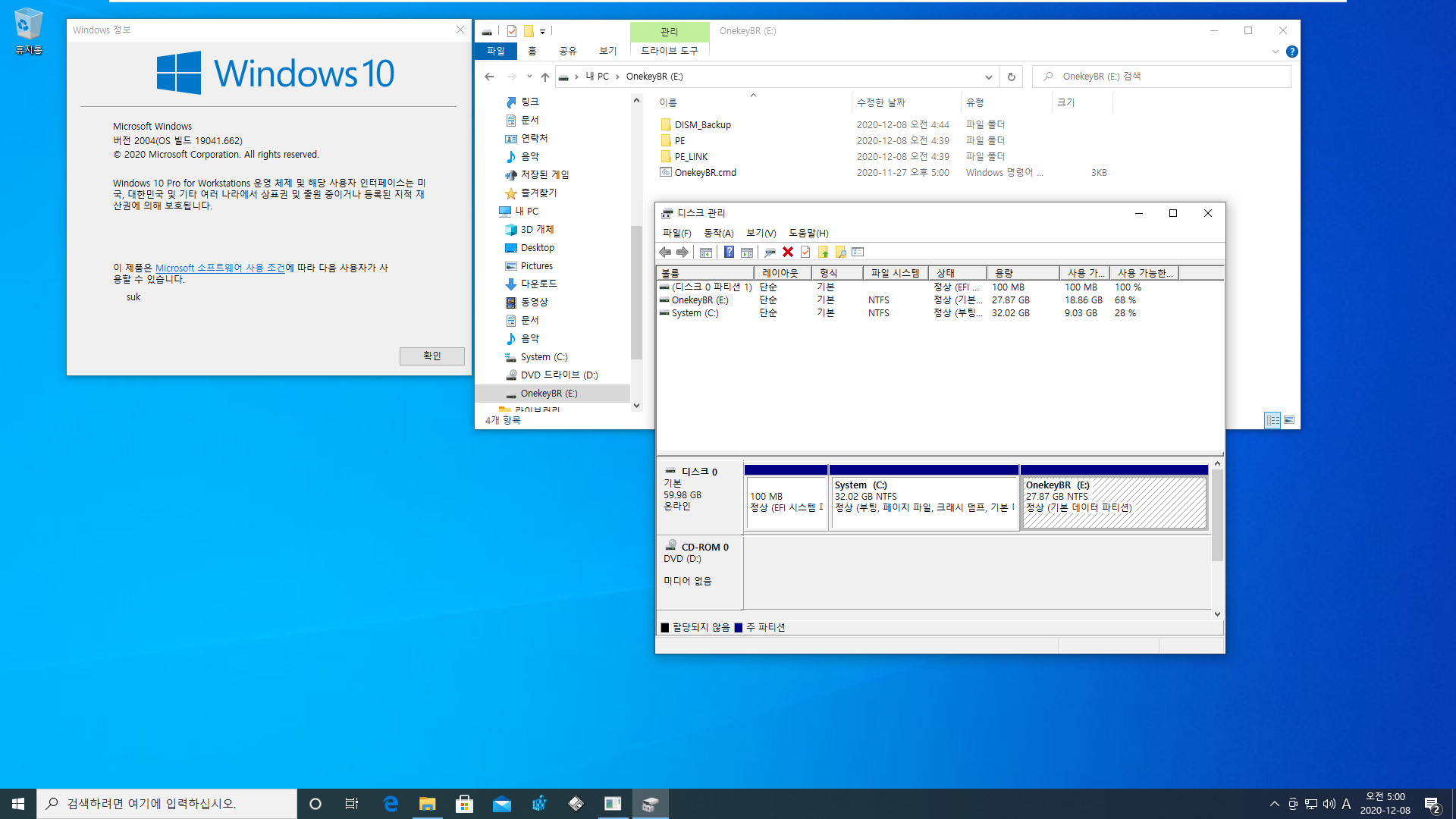Open Recycle Bin on desktop
Viewport: 1456px width, 819px height.
coord(29,31)
